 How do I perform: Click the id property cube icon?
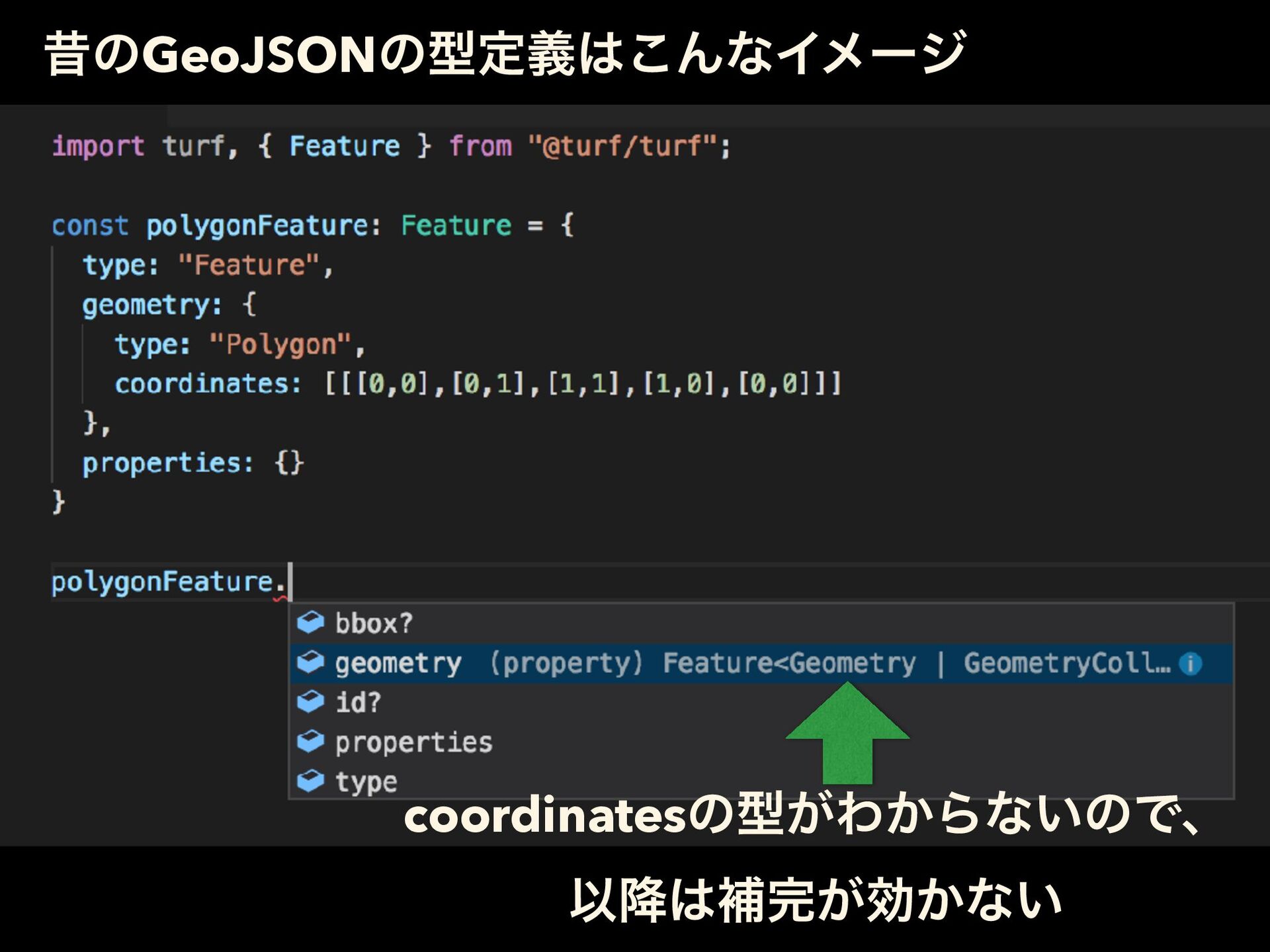pyautogui.click(x=310, y=701)
